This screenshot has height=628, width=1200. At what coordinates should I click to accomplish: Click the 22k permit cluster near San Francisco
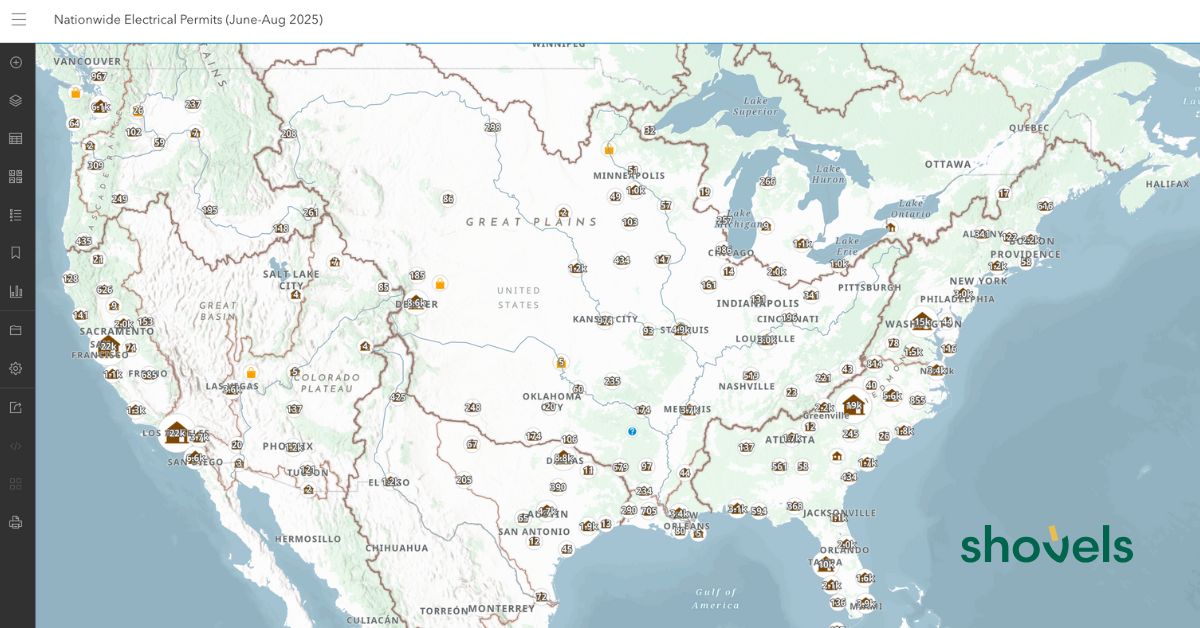pyautogui.click(x=107, y=347)
